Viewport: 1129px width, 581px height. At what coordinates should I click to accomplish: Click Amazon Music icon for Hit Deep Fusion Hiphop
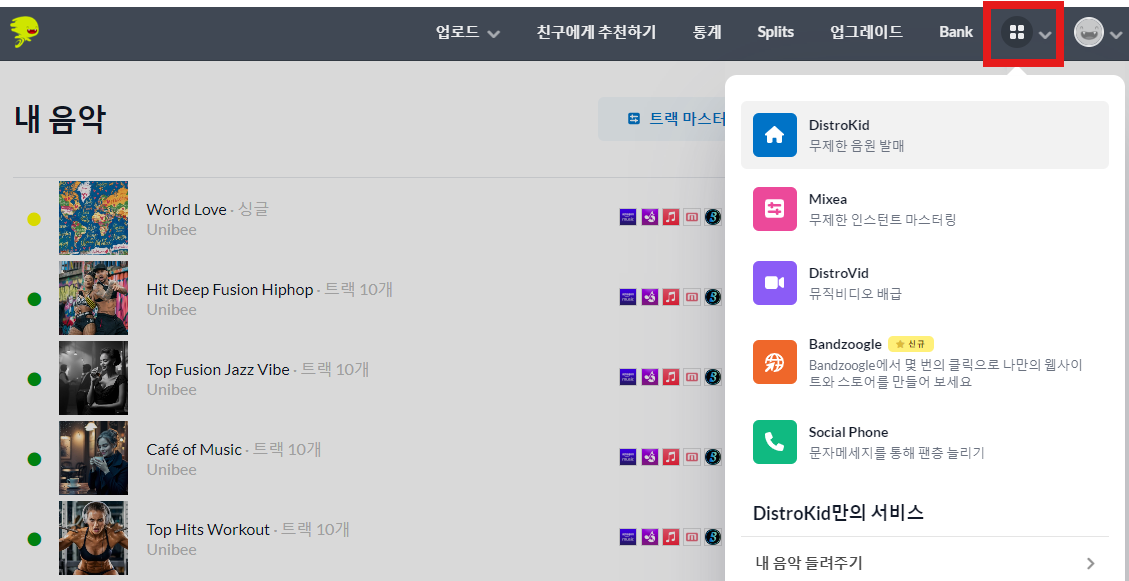tap(628, 297)
